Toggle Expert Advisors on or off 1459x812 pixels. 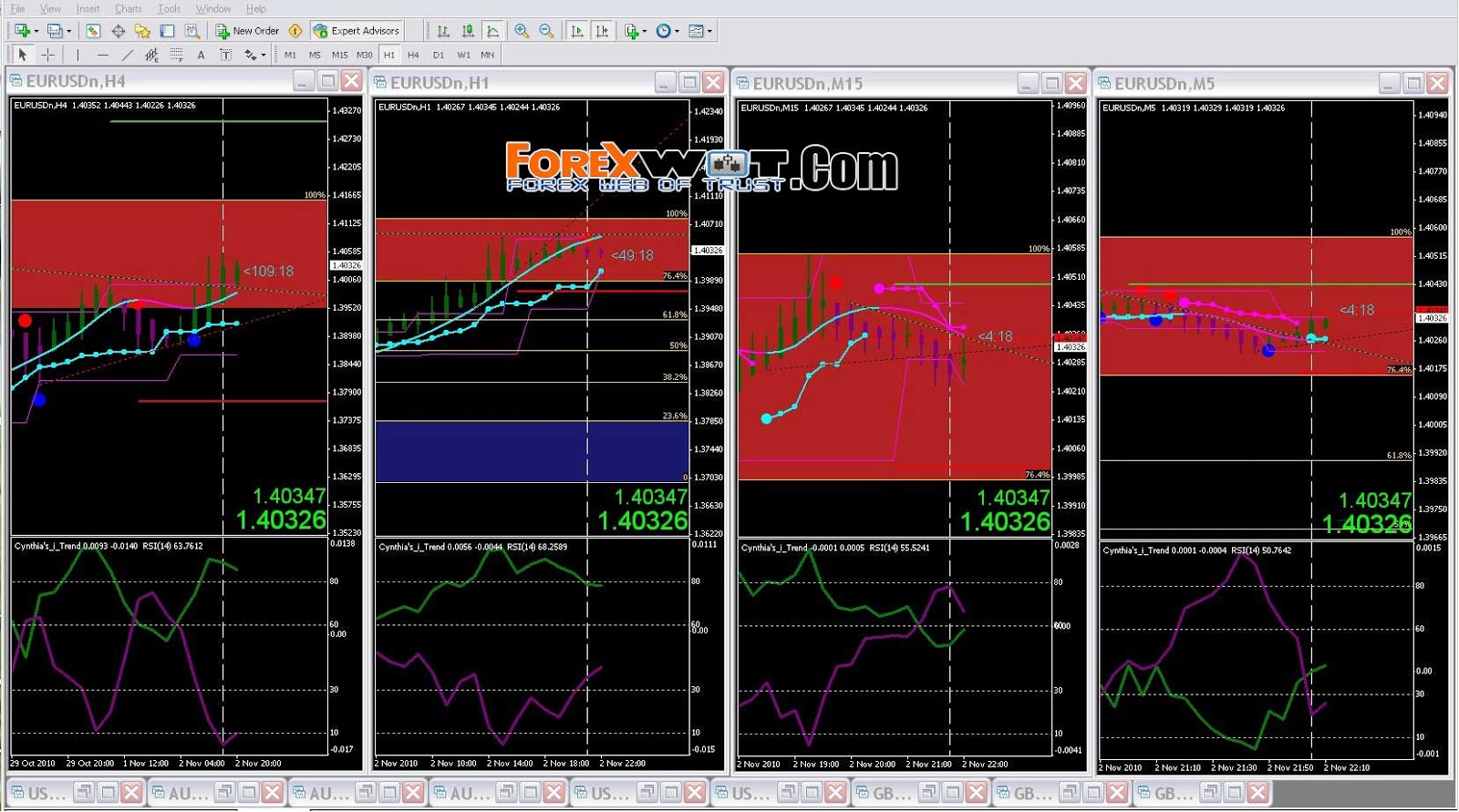357,31
